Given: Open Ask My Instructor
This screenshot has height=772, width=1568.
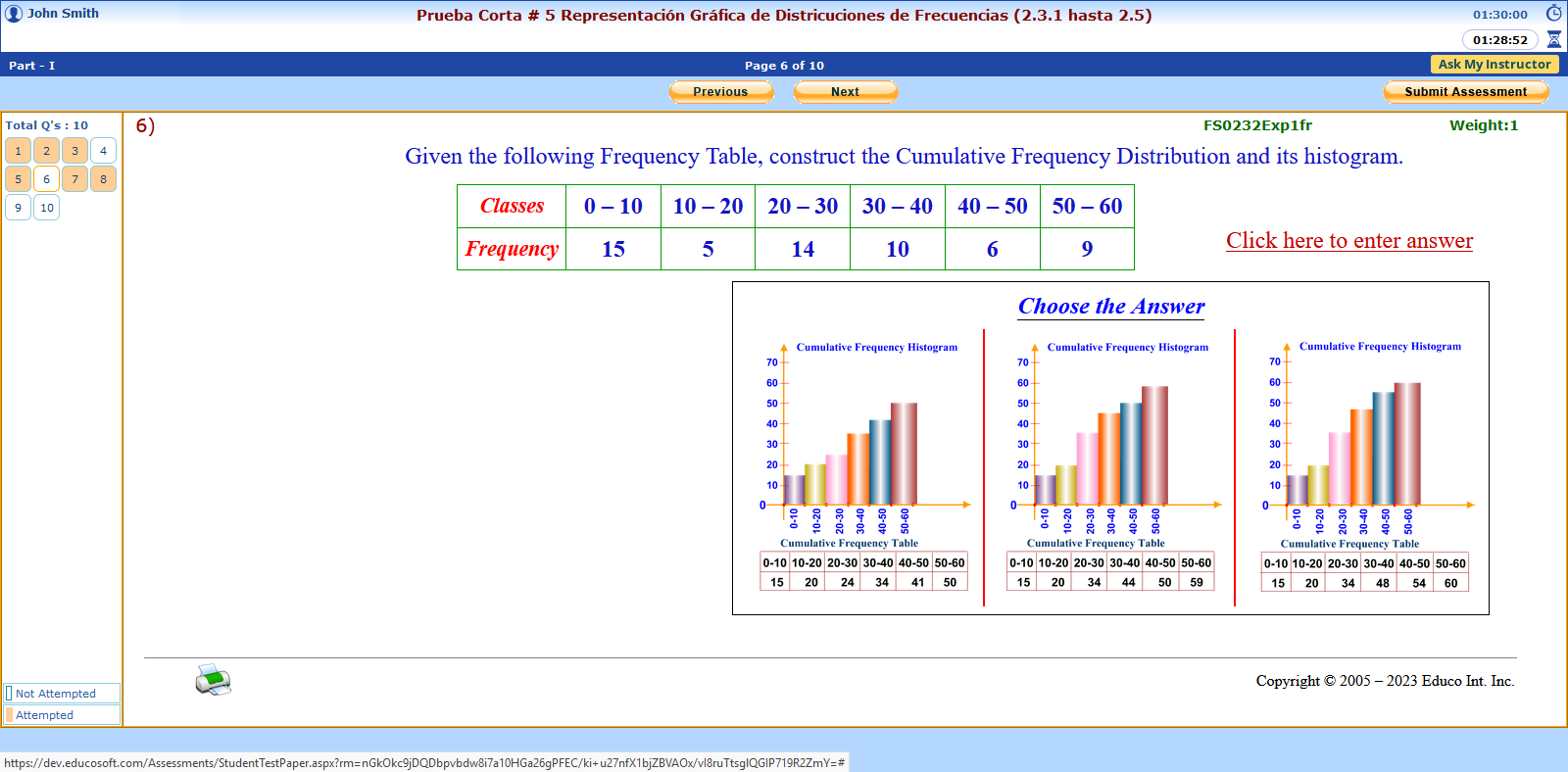Looking at the screenshot, I should pyautogui.click(x=1494, y=65).
